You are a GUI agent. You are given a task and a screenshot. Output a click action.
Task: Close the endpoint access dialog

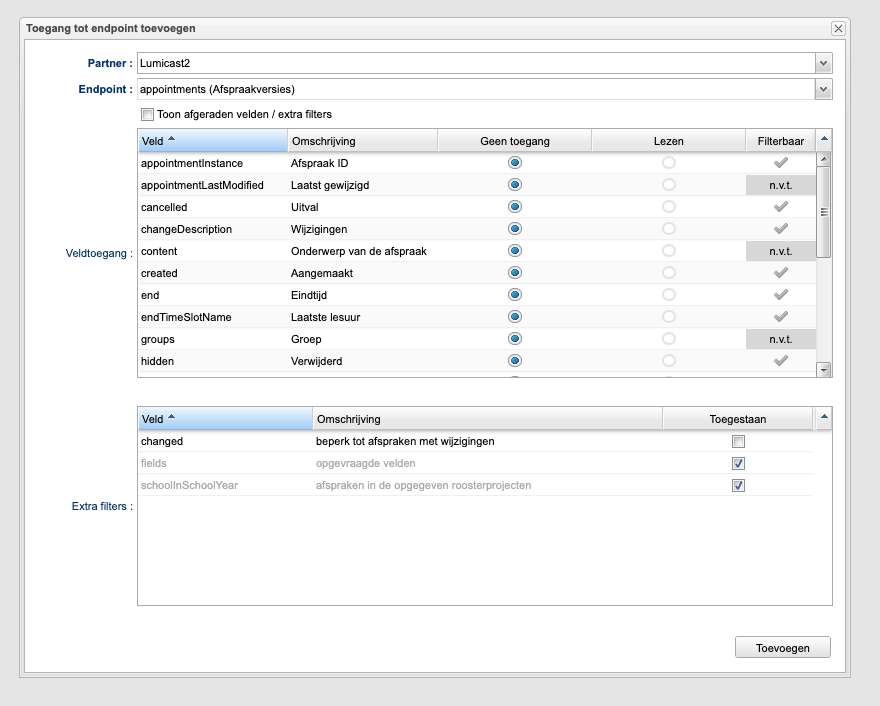pyautogui.click(x=838, y=28)
